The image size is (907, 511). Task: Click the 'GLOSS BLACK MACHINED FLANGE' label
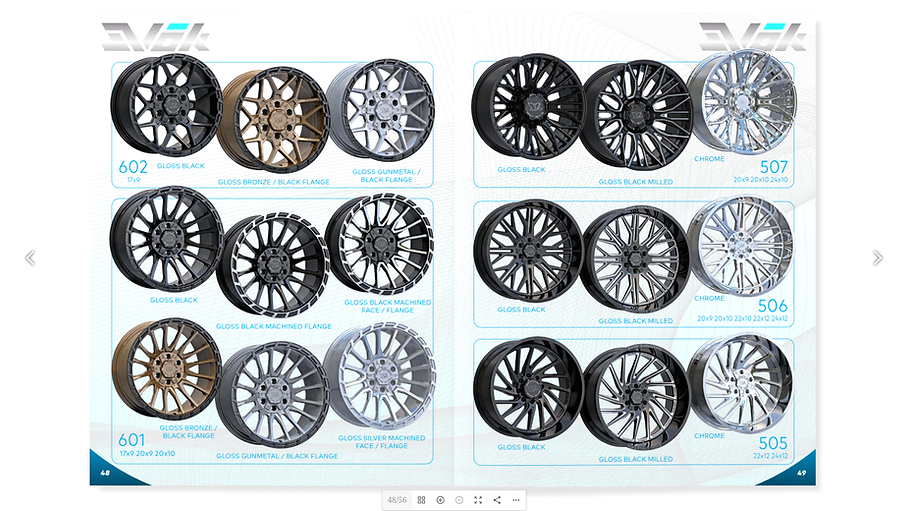pyautogui.click(x=274, y=326)
